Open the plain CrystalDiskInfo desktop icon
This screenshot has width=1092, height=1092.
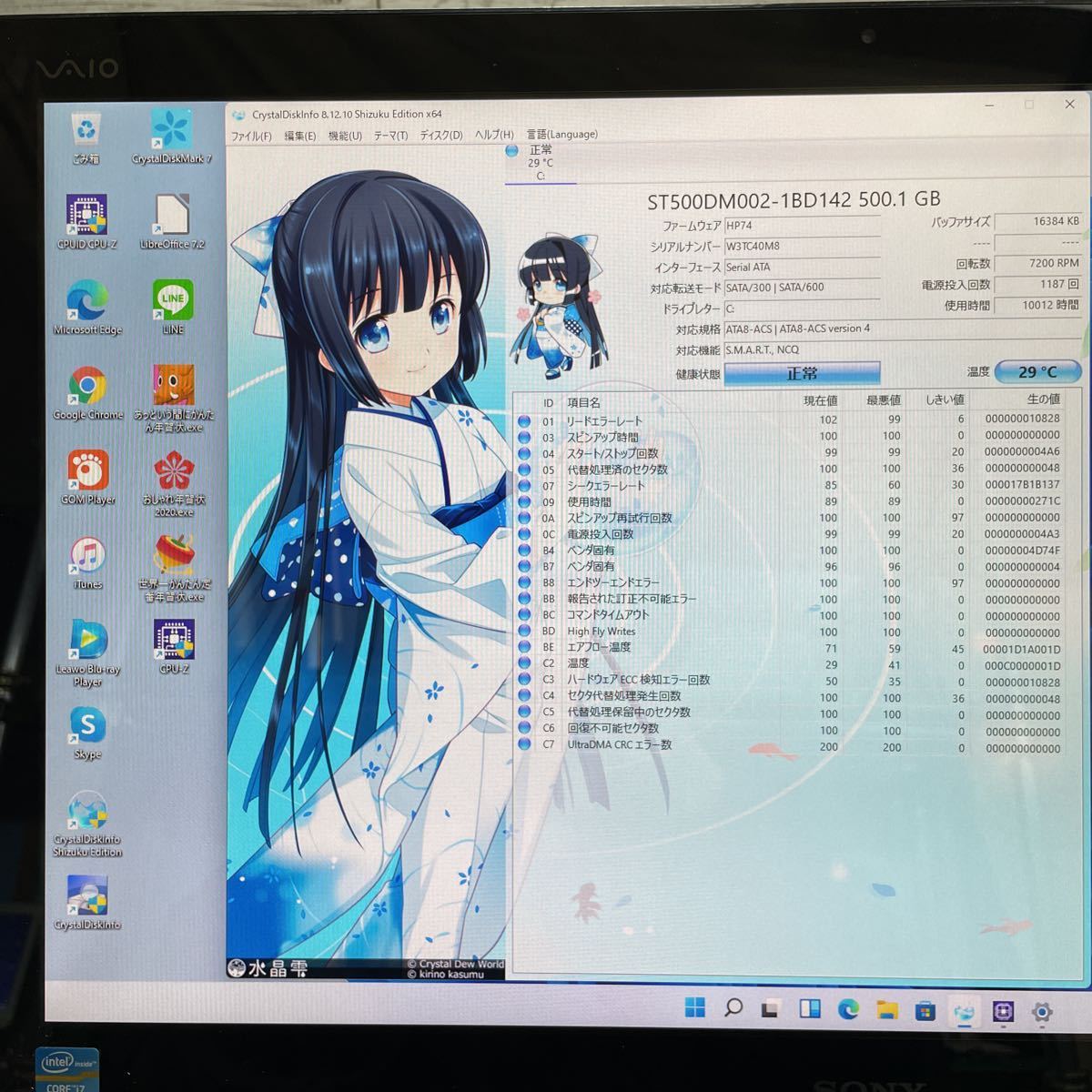pos(87,903)
